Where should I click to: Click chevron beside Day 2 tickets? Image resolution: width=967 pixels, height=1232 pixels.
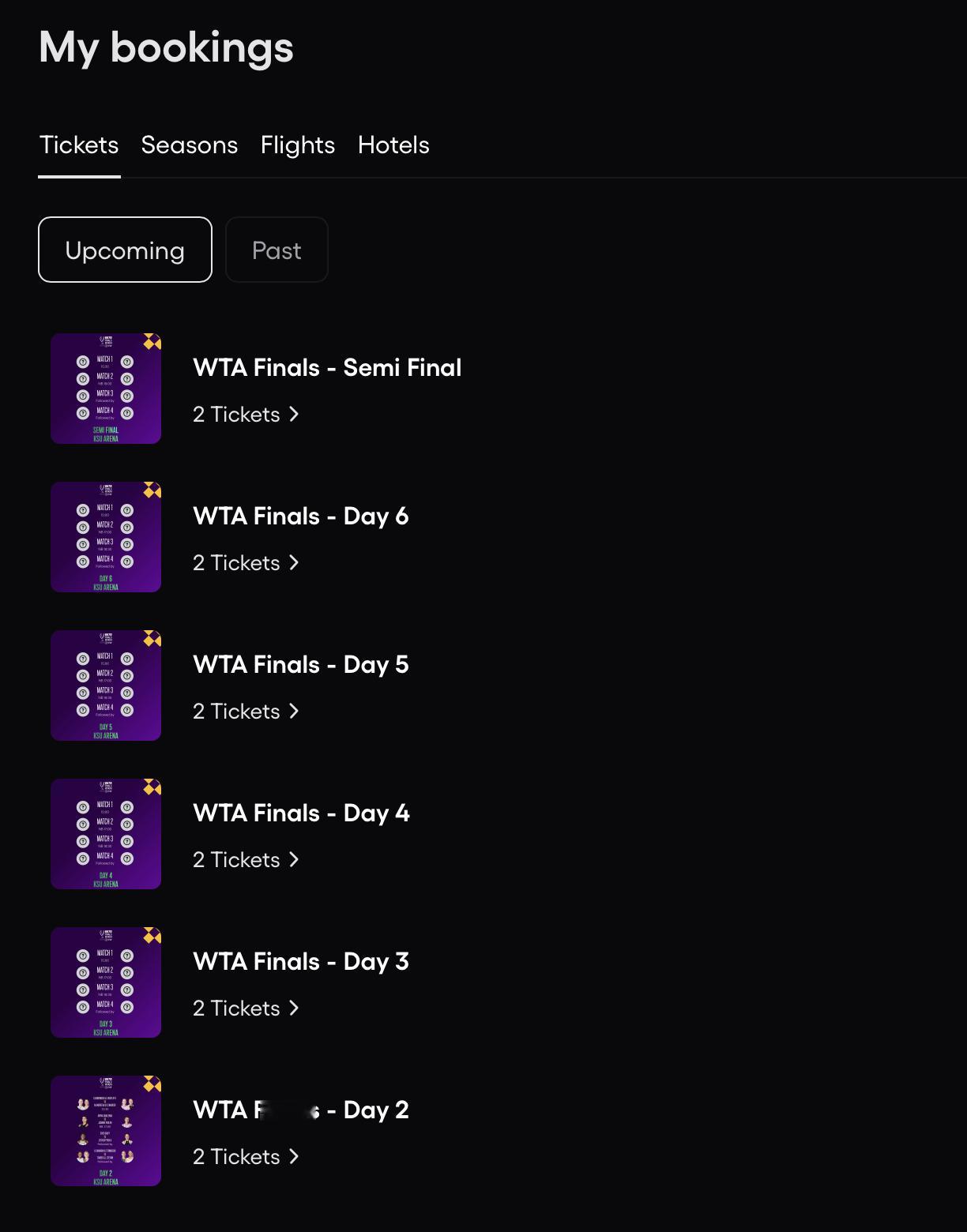click(294, 1157)
